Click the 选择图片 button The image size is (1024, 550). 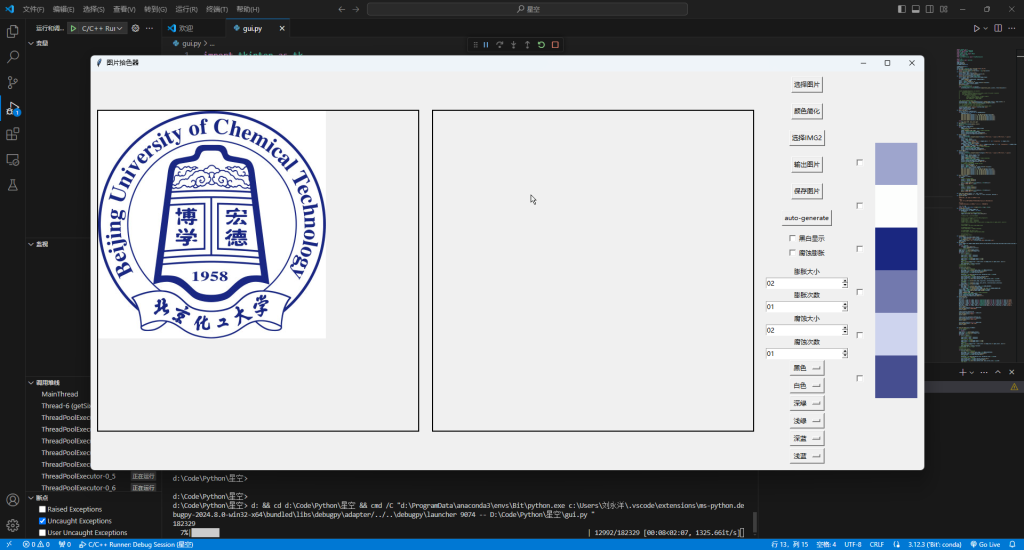pos(806,85)
